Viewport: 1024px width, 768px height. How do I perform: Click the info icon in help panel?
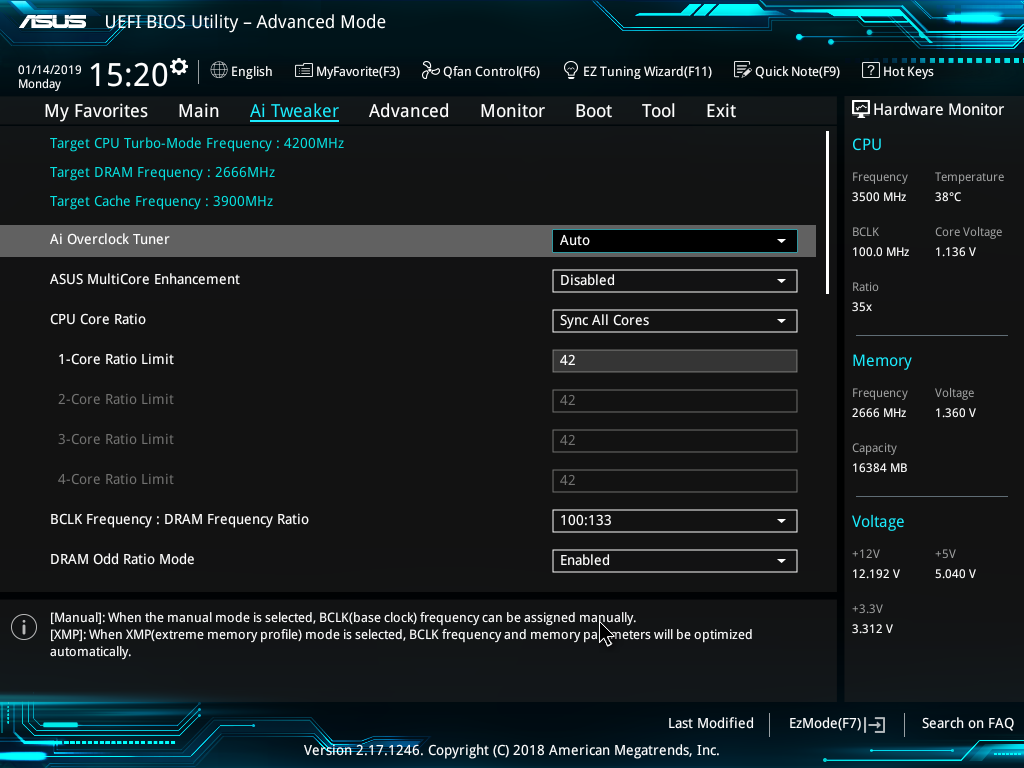pos(24,627)
